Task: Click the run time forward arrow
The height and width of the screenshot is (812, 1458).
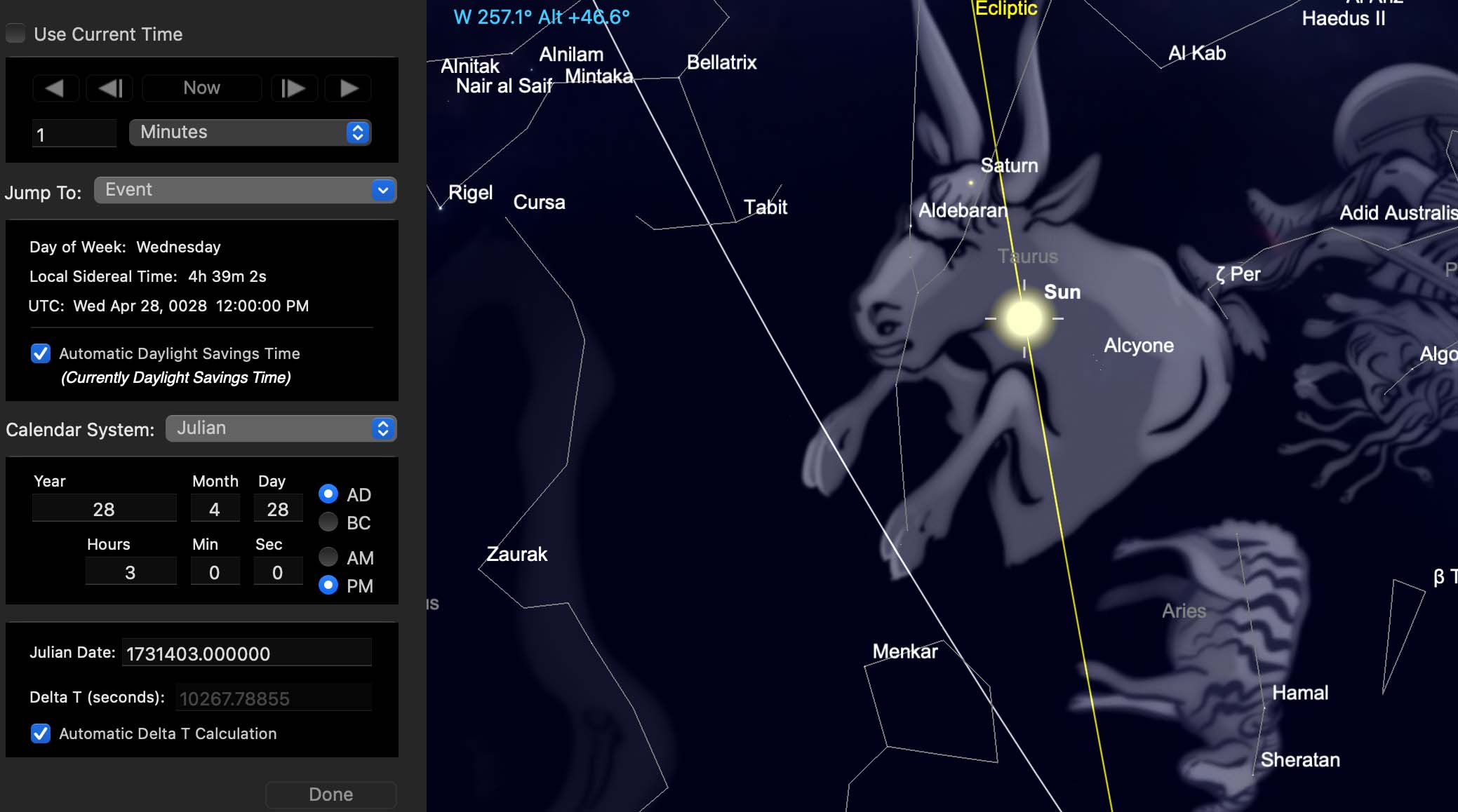Action: 348,88
